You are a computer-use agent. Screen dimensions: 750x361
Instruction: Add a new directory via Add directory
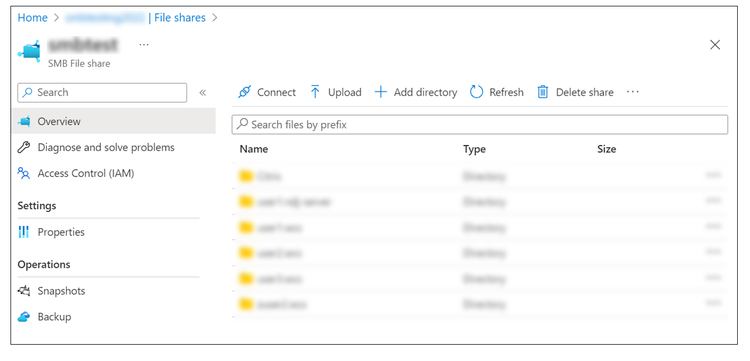click(415, 92)
